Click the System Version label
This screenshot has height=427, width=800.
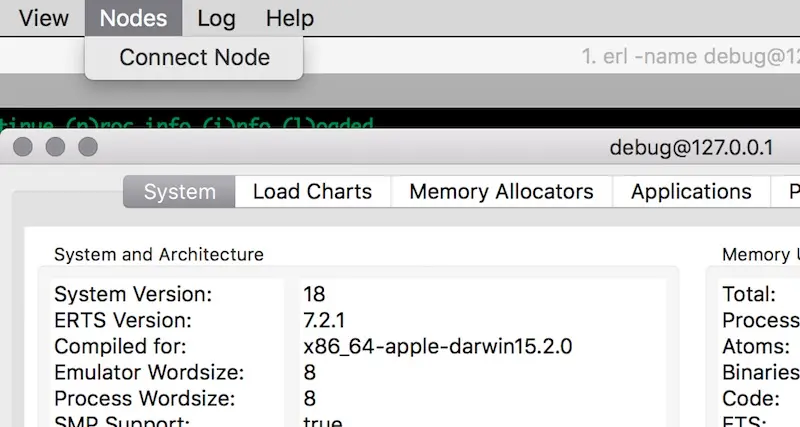coord(133,294)
